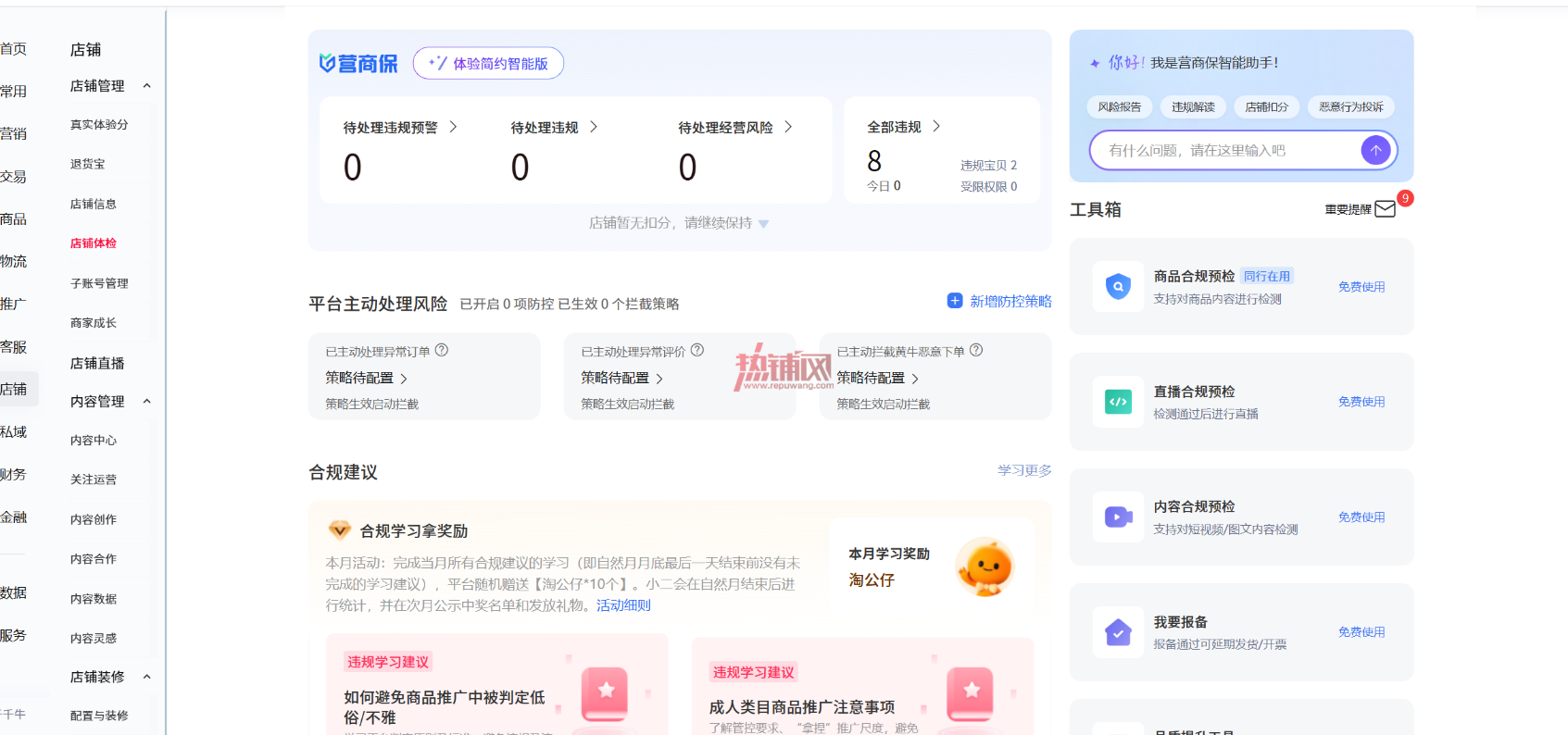The height and width of the screenshot is (735, 1568).
Task: Collapse the 店铺装修 sidebar section
Action: 146,677
